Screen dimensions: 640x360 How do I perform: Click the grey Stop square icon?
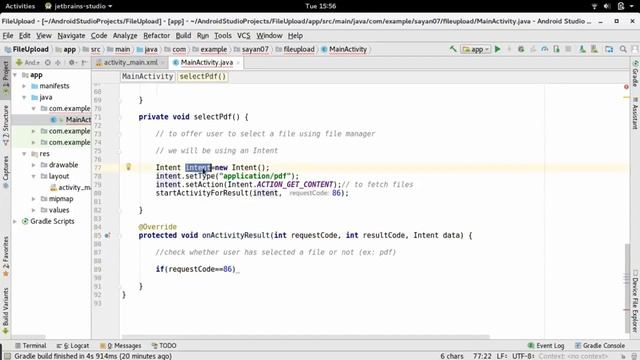tap(568, 49)
